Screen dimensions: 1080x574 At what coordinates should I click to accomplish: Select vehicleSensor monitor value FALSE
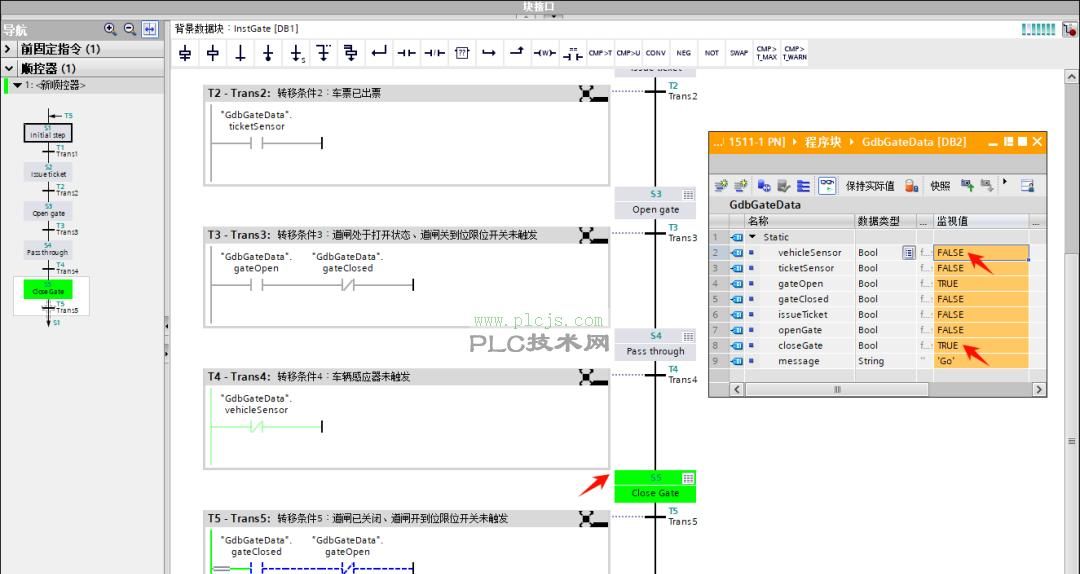(981, 253)
